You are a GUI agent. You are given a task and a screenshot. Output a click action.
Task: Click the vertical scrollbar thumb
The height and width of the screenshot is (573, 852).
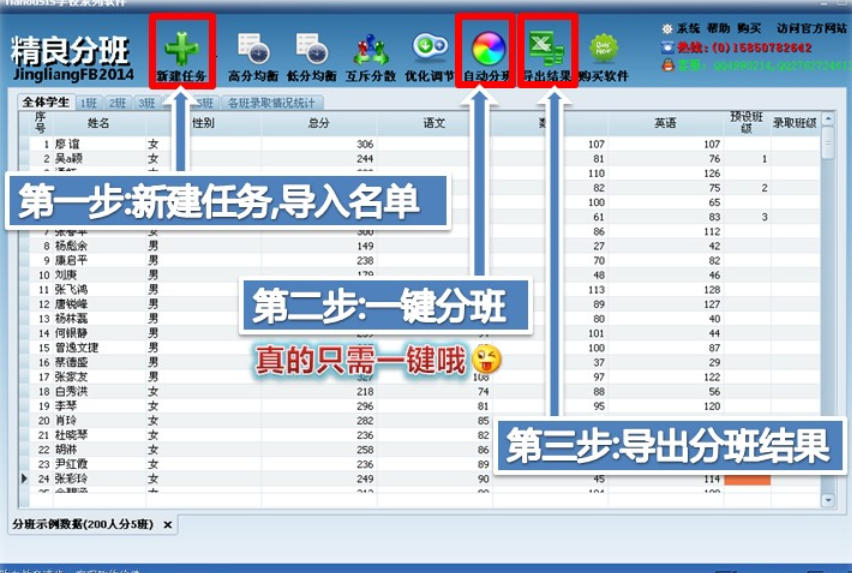point(828,143)
